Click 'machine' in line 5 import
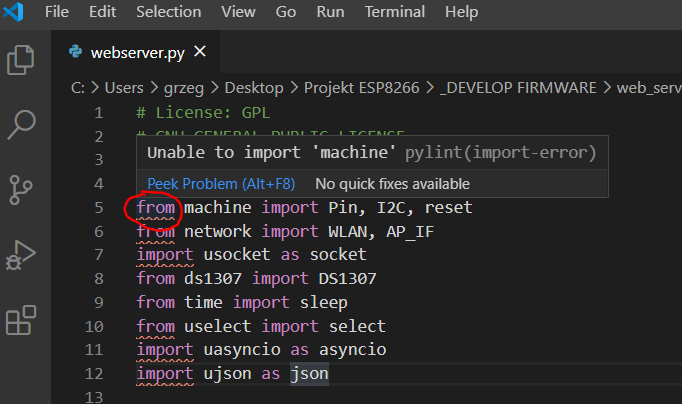The height and width of the screenshot is (404, 682). (x=217, y=207)
